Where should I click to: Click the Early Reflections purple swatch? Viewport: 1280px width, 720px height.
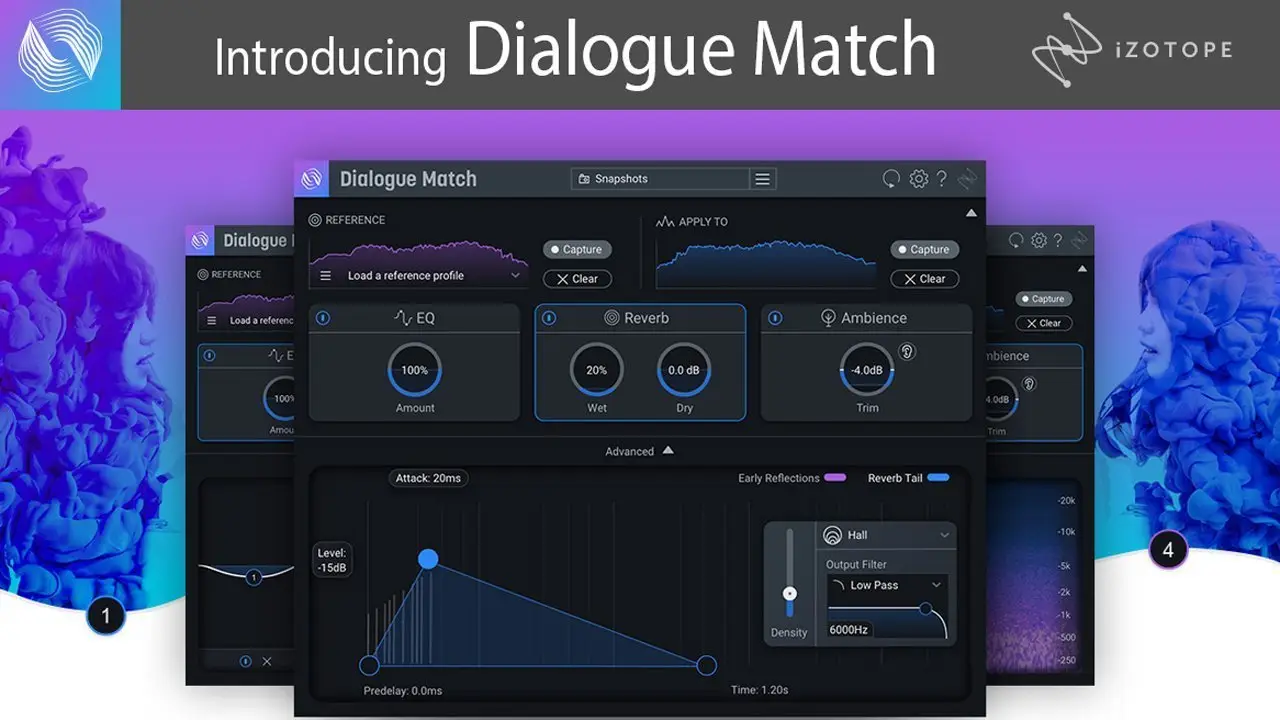[835, 478]
